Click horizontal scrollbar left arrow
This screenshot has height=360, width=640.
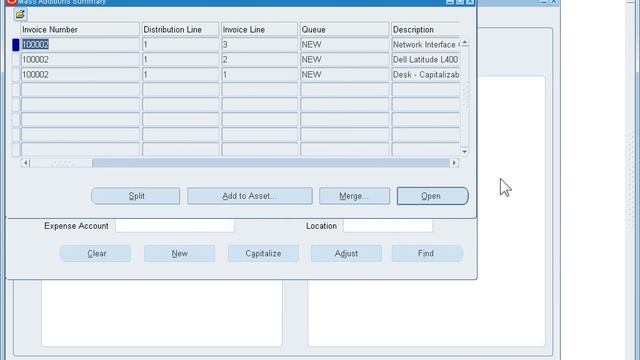tap(25, 163)
